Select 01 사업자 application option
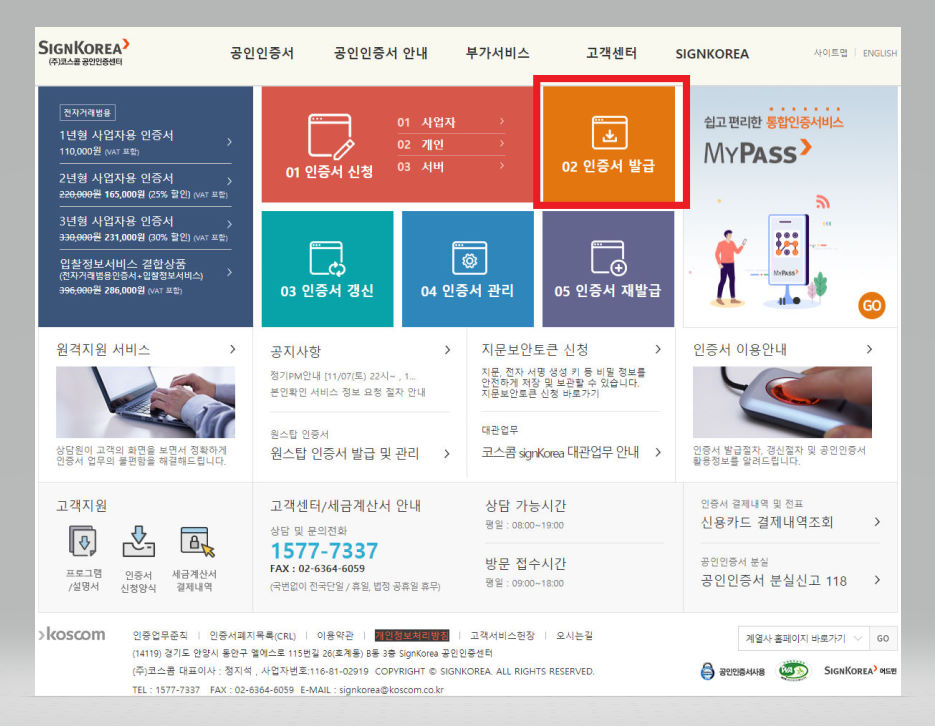This screenshot has width=935, height=726. (451, 122)
